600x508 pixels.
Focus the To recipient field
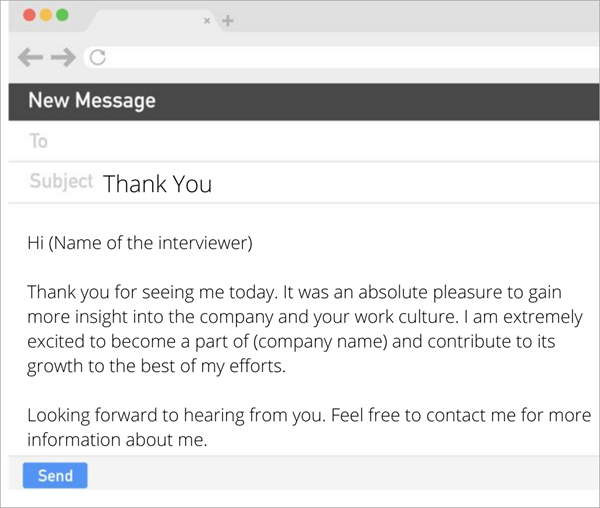point(304,141)
